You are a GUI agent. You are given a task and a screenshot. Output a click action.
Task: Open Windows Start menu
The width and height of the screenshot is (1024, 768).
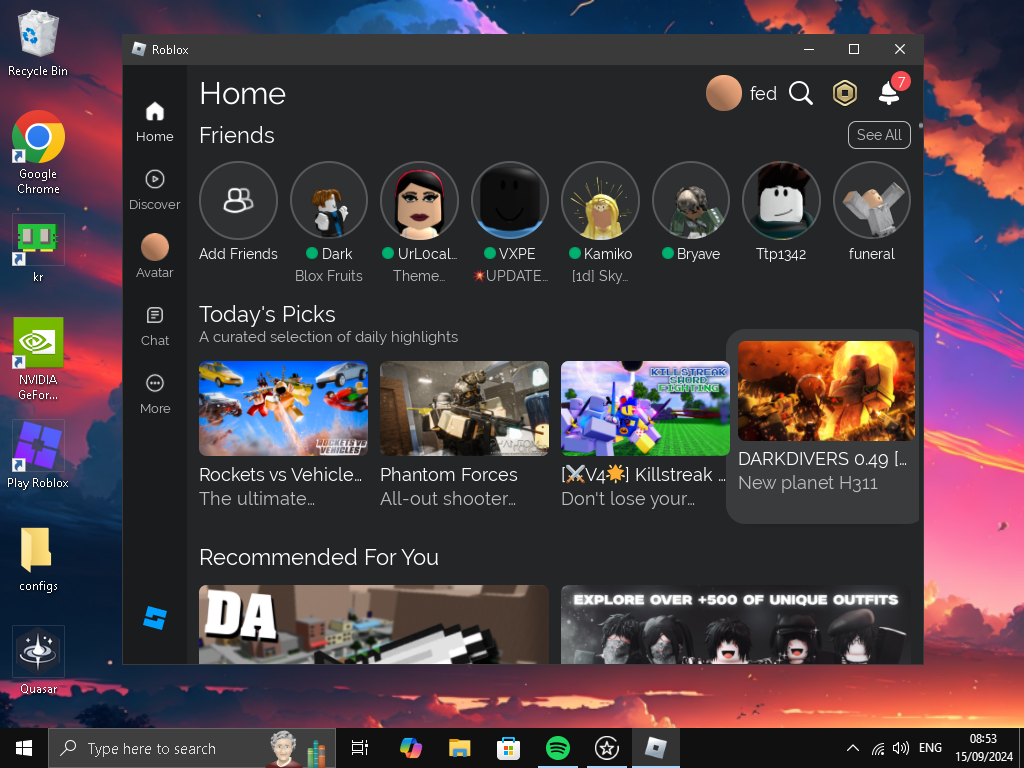tap(24, 748)
